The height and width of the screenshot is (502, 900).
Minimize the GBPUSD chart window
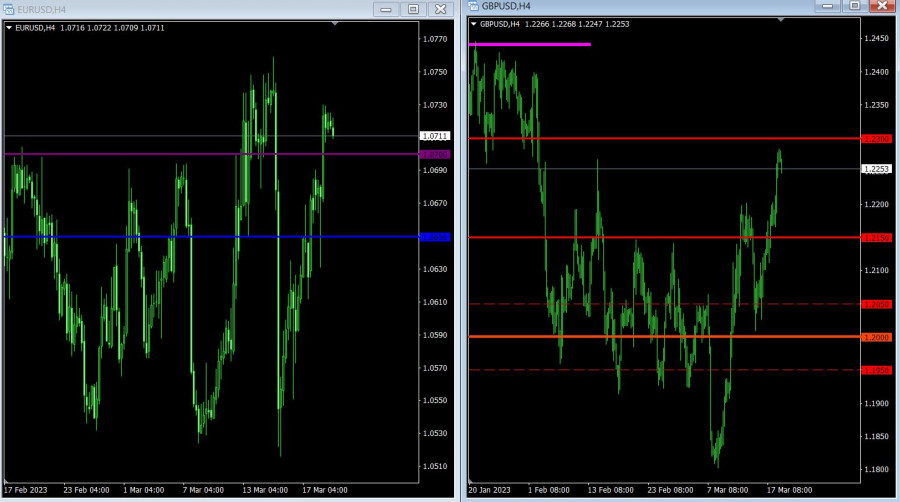(826, 6)
